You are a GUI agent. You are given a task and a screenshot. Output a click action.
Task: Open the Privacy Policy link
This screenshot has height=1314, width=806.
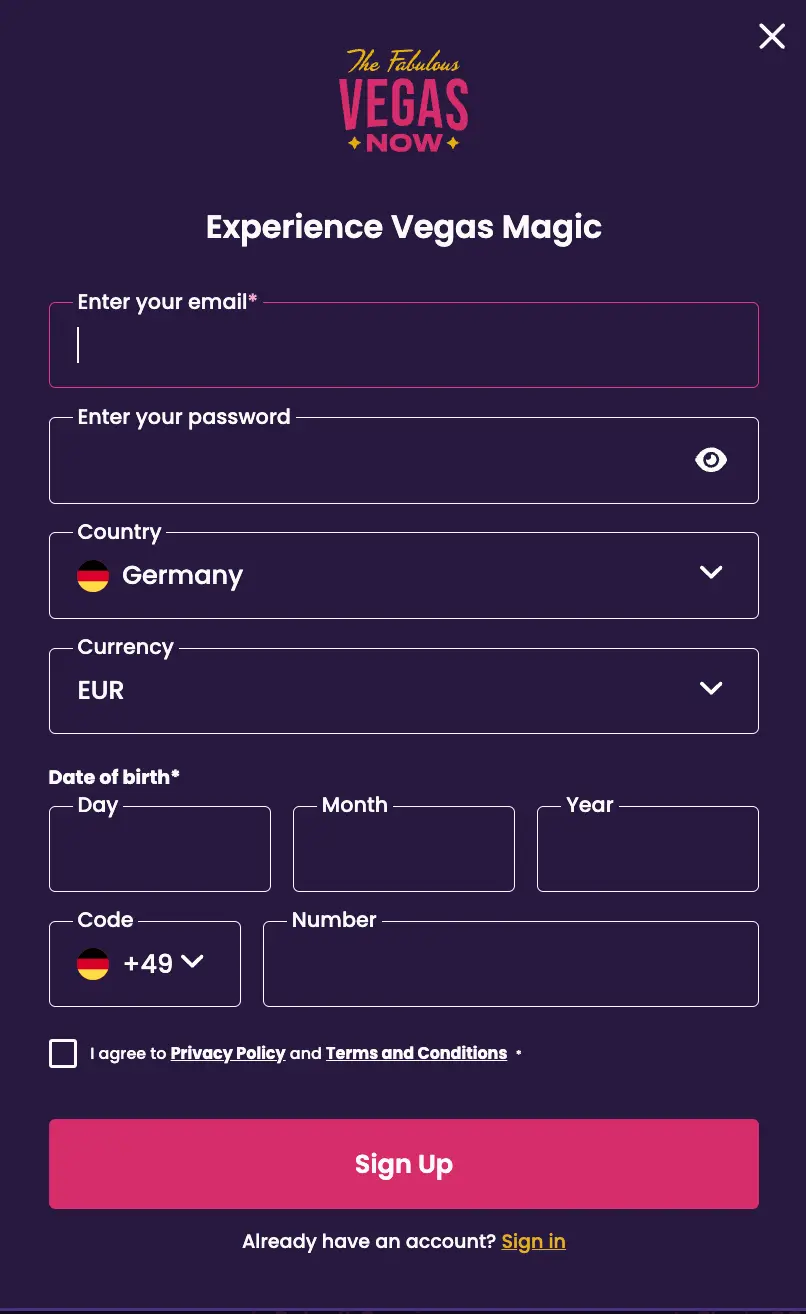pos(227,1053)
